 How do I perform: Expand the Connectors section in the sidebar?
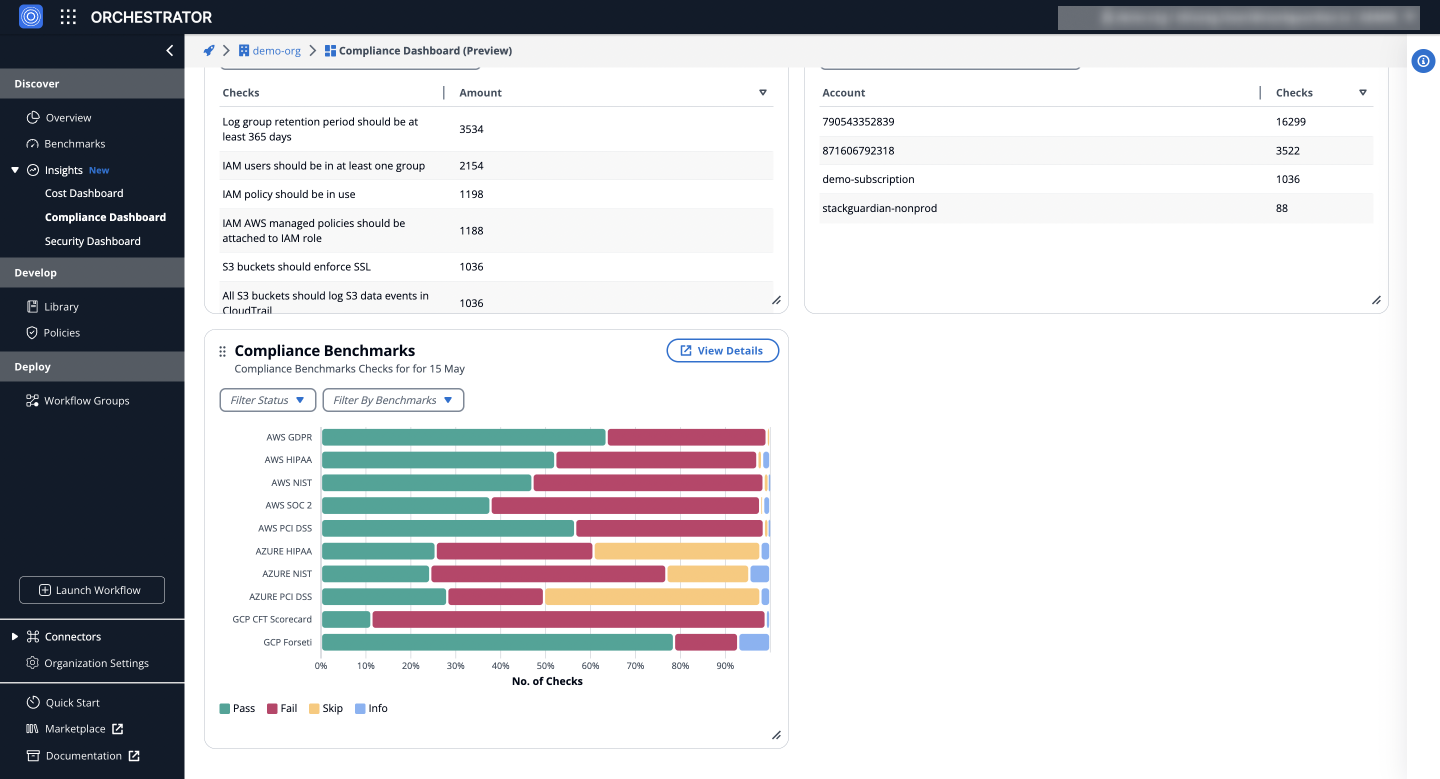[14, 636]
